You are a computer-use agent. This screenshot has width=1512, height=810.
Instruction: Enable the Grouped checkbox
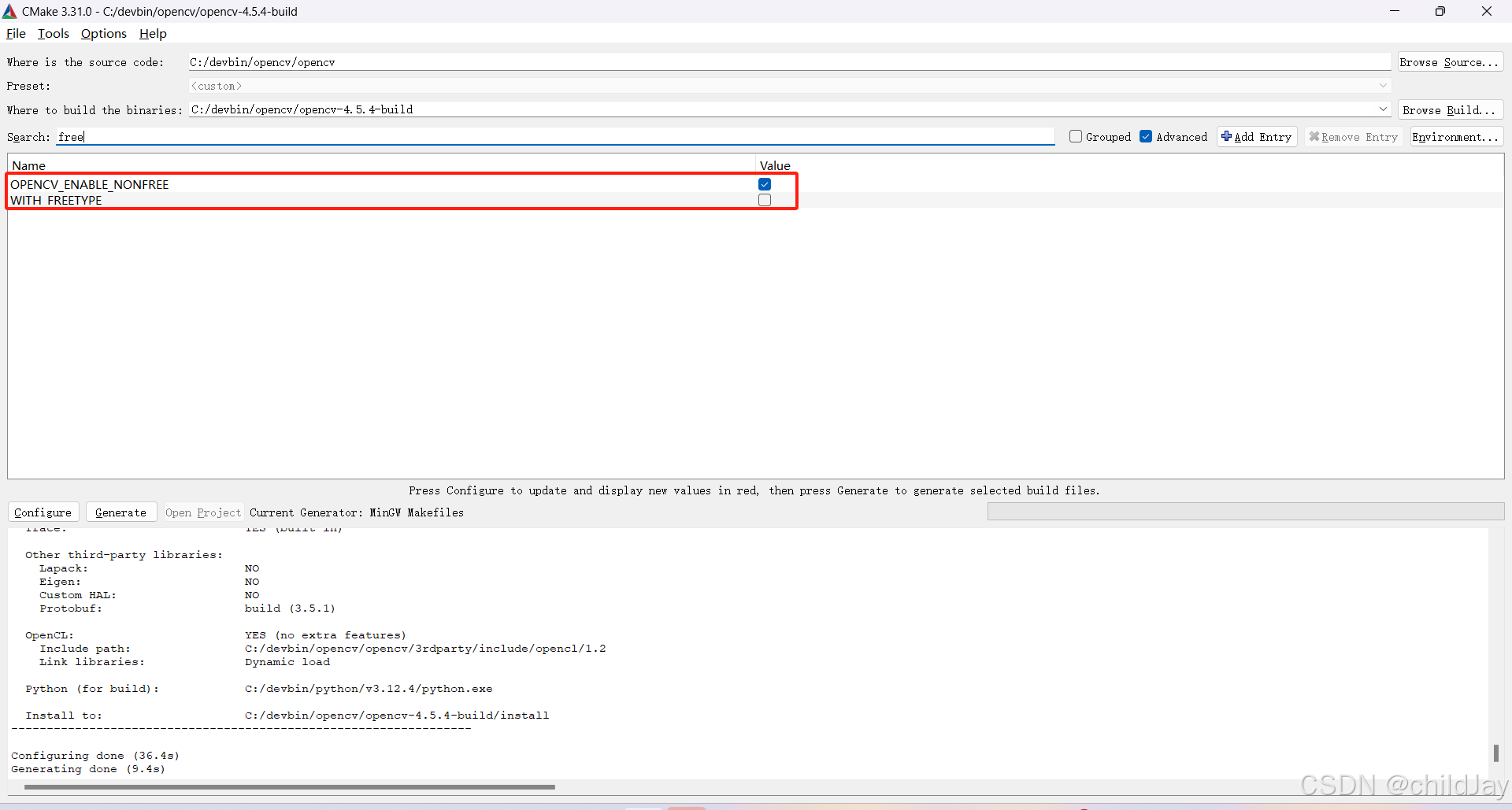coord(1076,137)
